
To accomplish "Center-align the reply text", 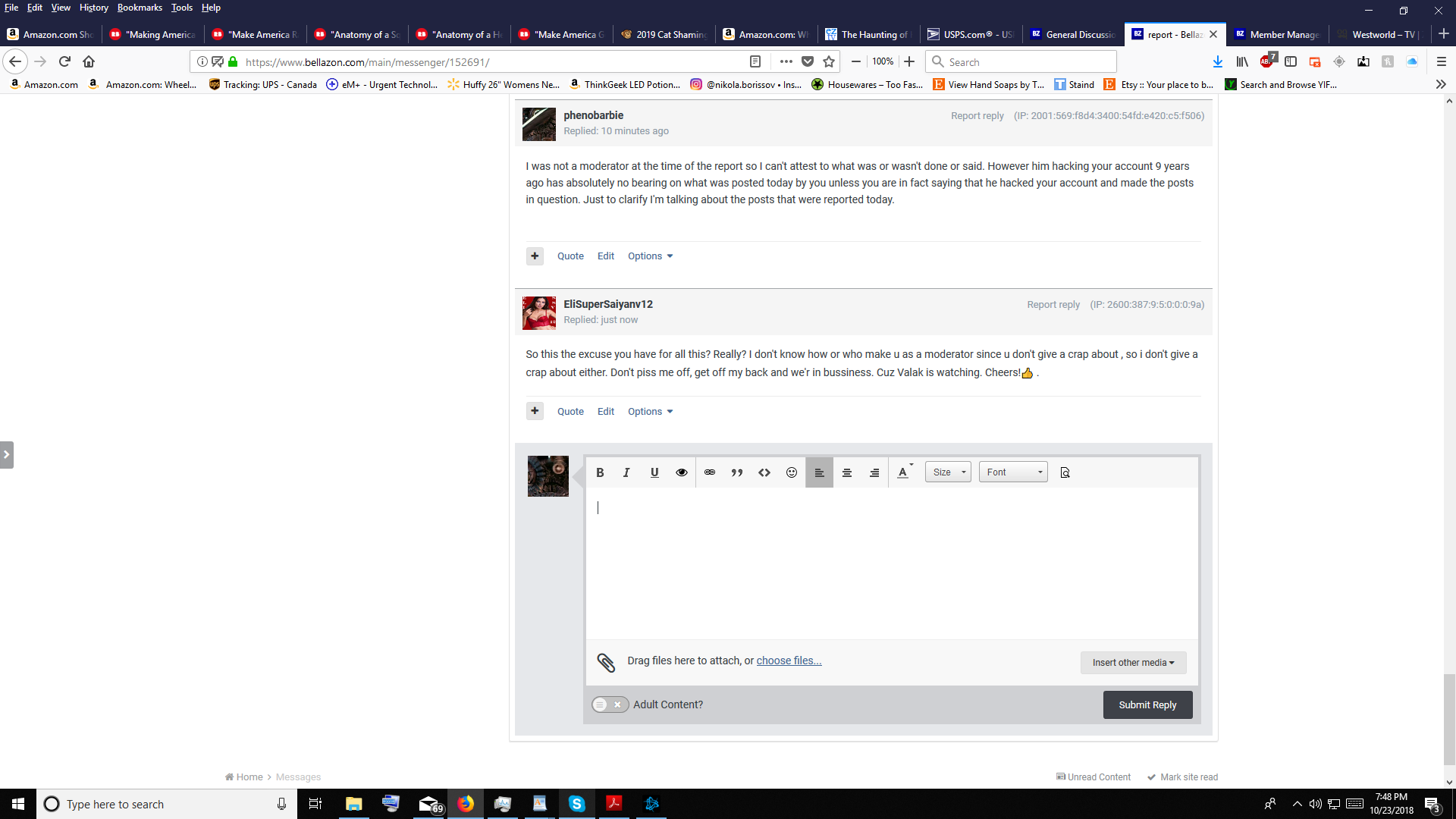I will 847,472.
